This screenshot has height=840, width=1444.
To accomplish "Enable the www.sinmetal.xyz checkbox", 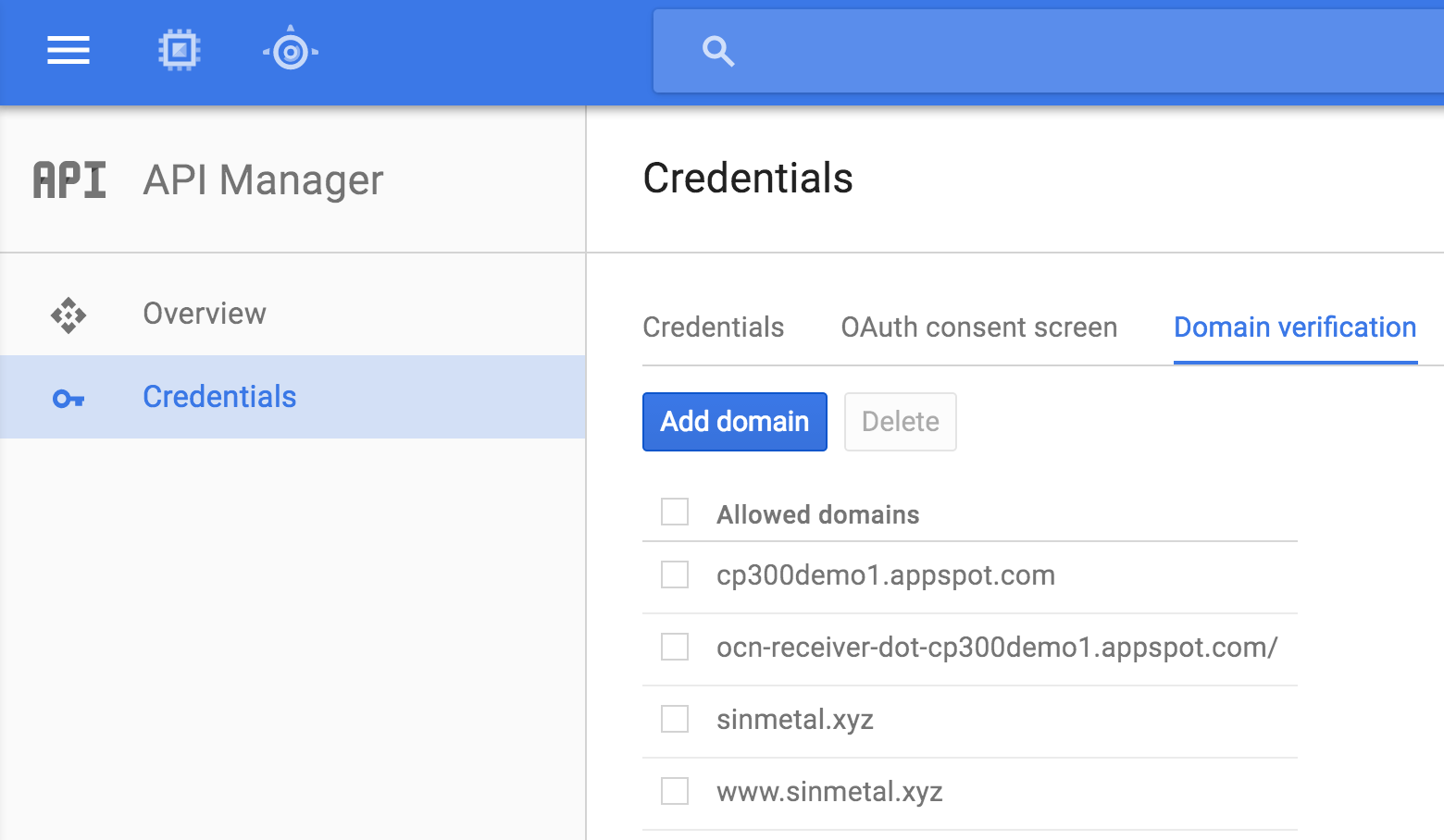I will click(x=675, y=791).
